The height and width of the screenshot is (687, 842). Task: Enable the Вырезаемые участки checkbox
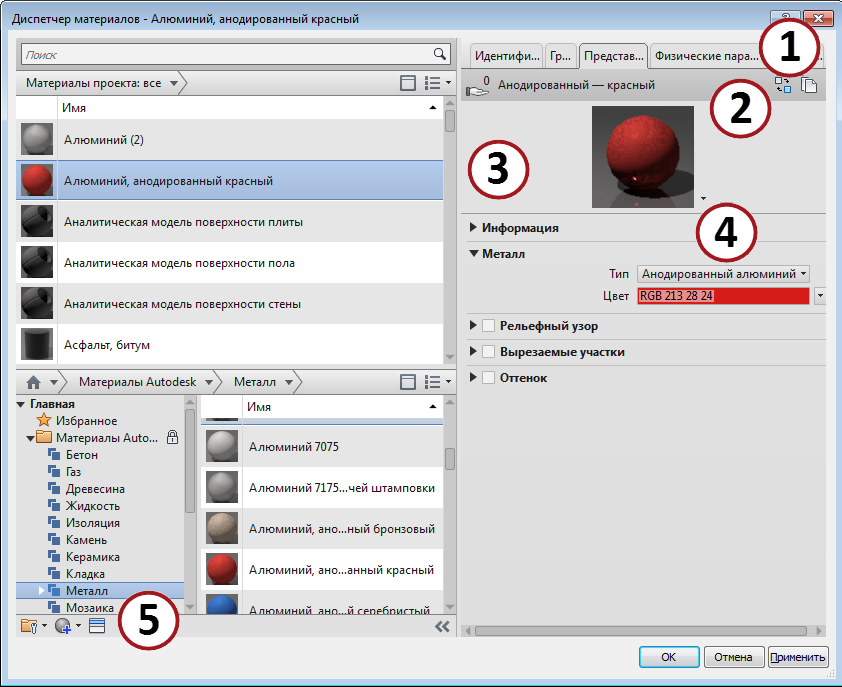point(488,351)
